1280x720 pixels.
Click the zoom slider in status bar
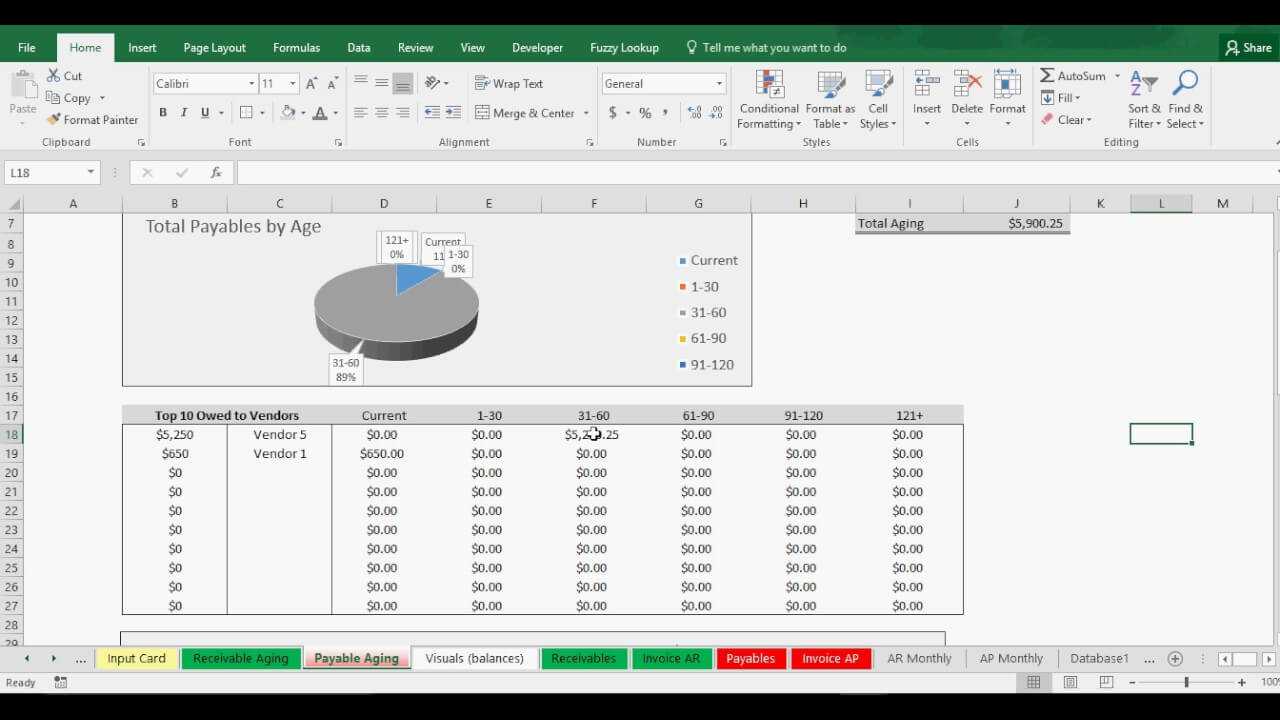tap(1186, 682)
